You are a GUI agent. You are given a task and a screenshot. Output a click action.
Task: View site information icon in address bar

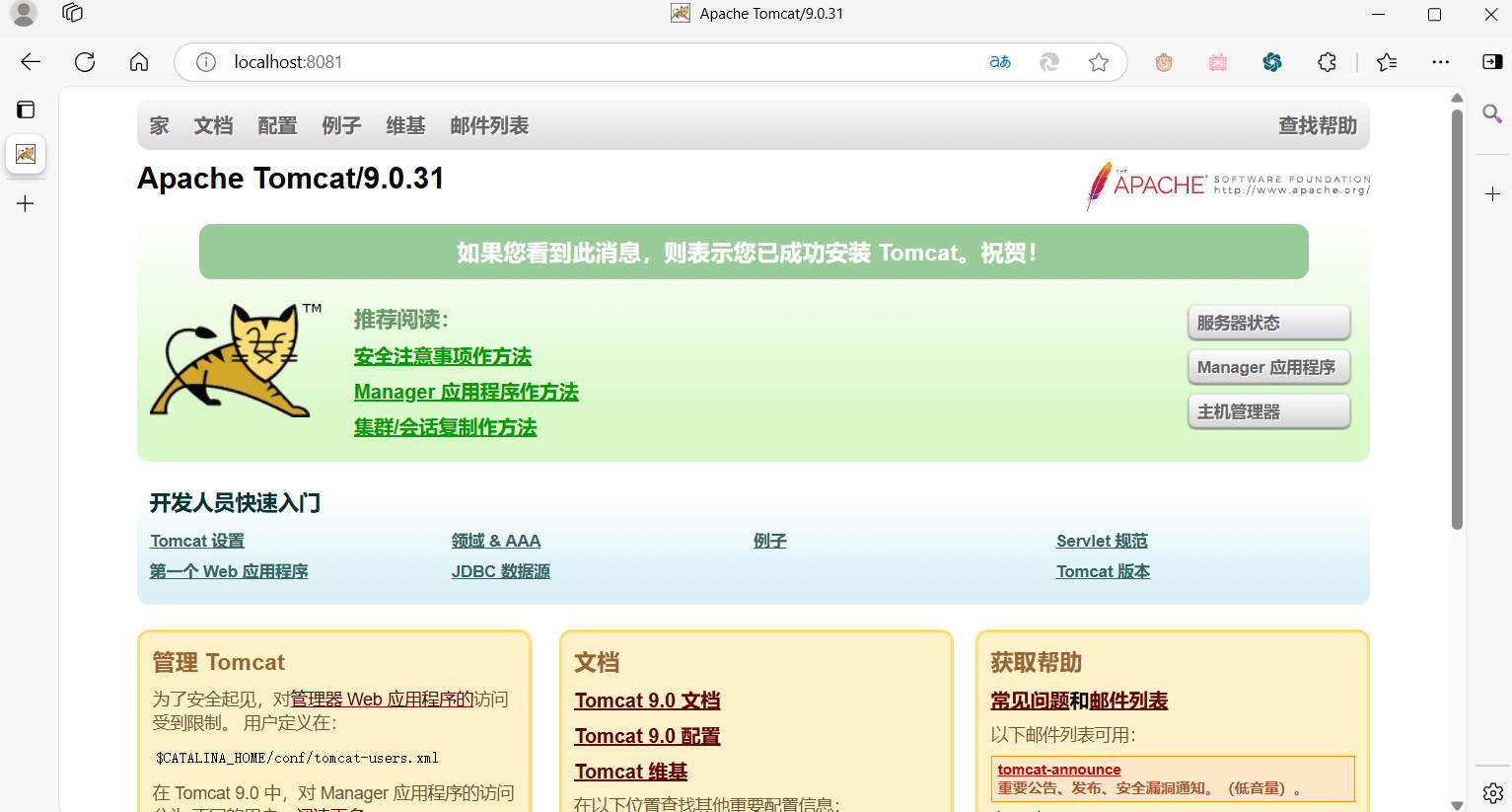[x=206, y=62]
